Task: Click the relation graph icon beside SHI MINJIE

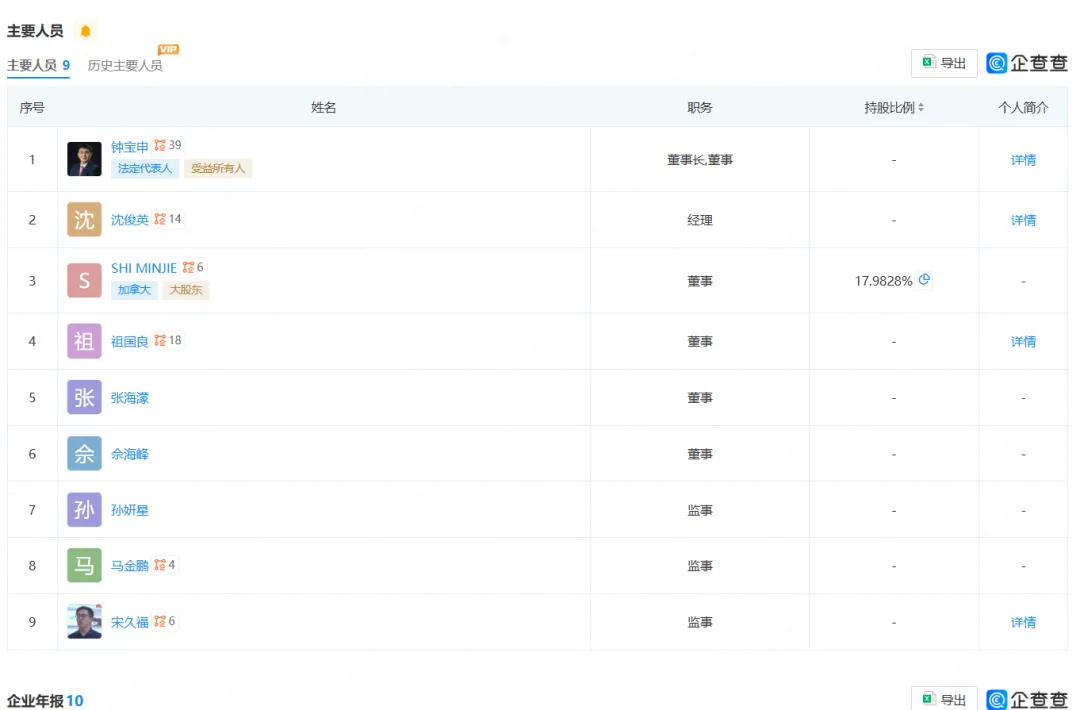Action: (x=188, y=268)
